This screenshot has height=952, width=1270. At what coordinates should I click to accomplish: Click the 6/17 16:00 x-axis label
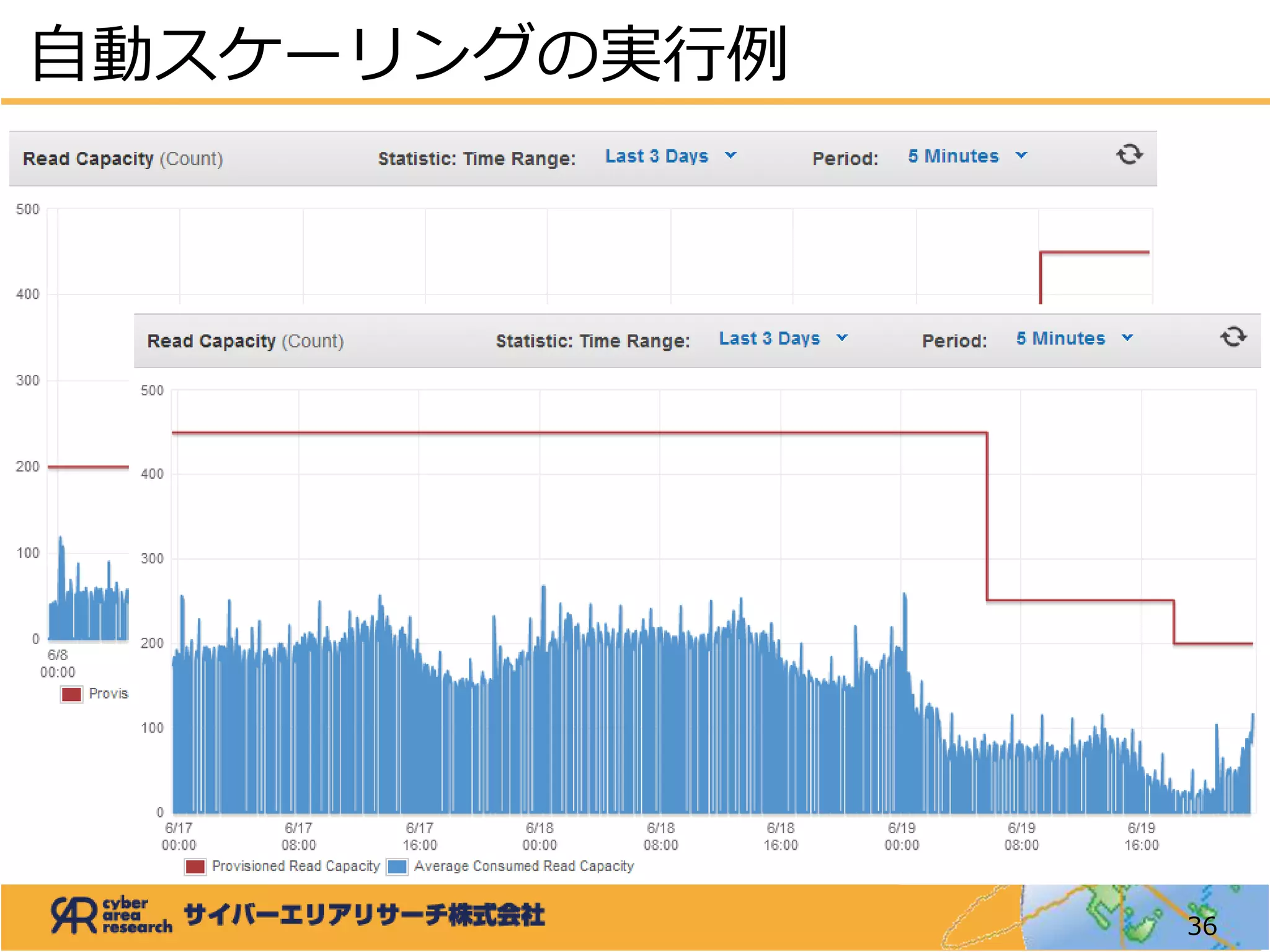[420, 837]
